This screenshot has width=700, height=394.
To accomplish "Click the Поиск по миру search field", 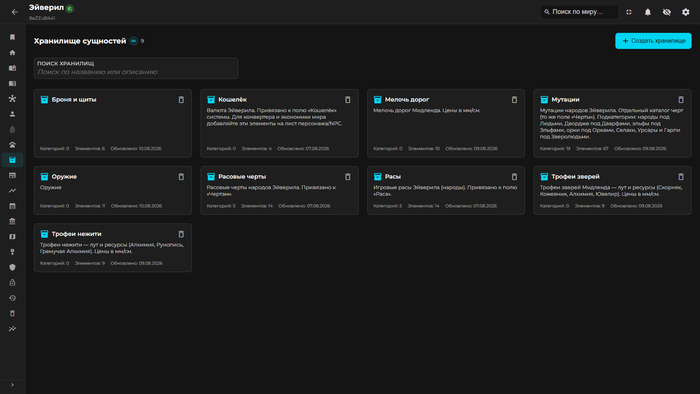I will 579,12.
